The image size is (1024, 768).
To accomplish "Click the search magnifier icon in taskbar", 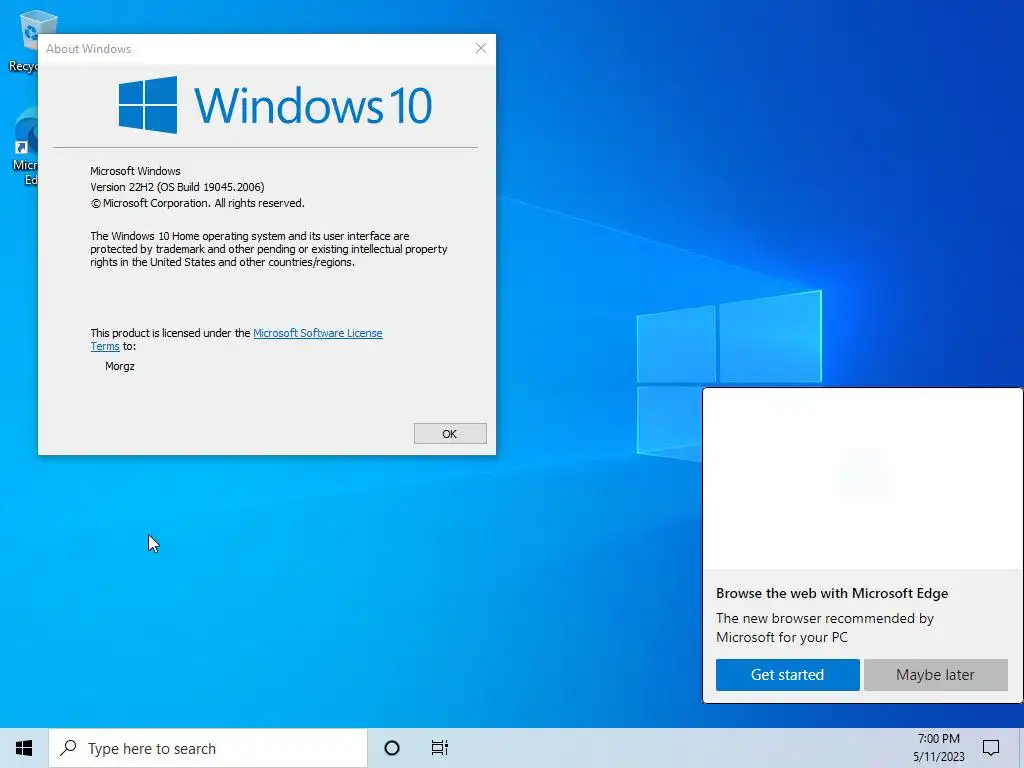I will coord(68,748).
